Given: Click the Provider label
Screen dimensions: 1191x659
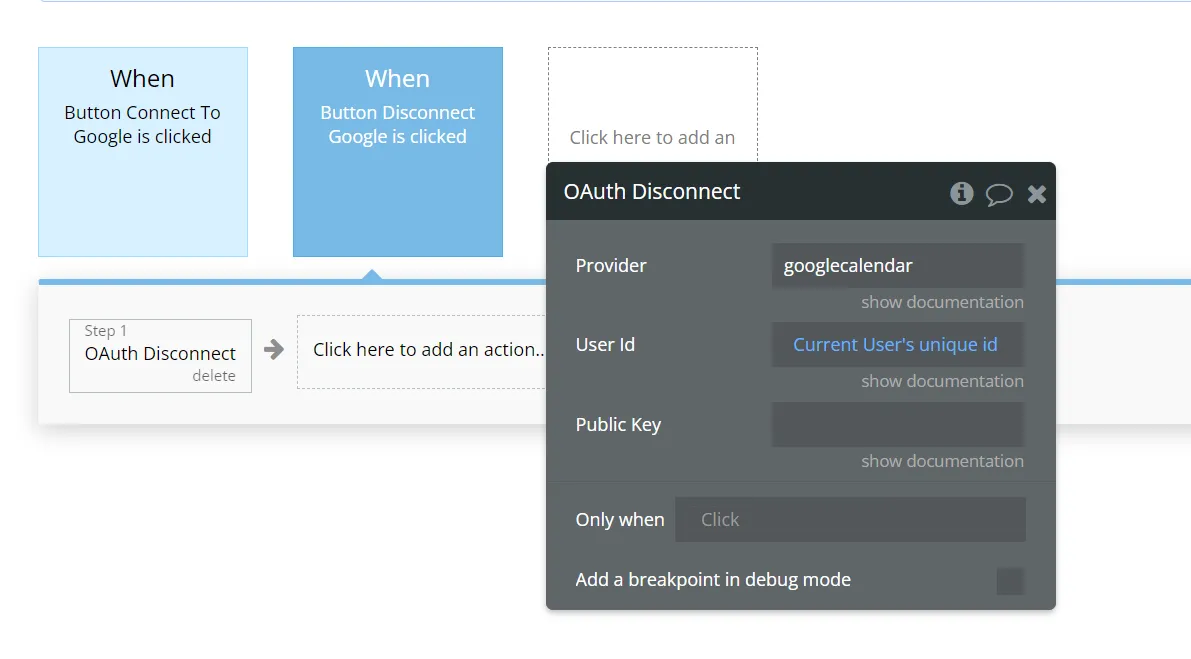Looking at the screenshot, I should click(611, 266).
